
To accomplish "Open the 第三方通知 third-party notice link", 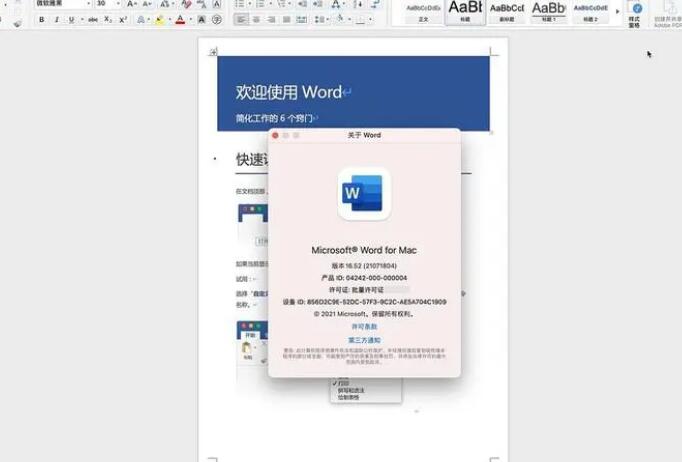I will [364, 340].
